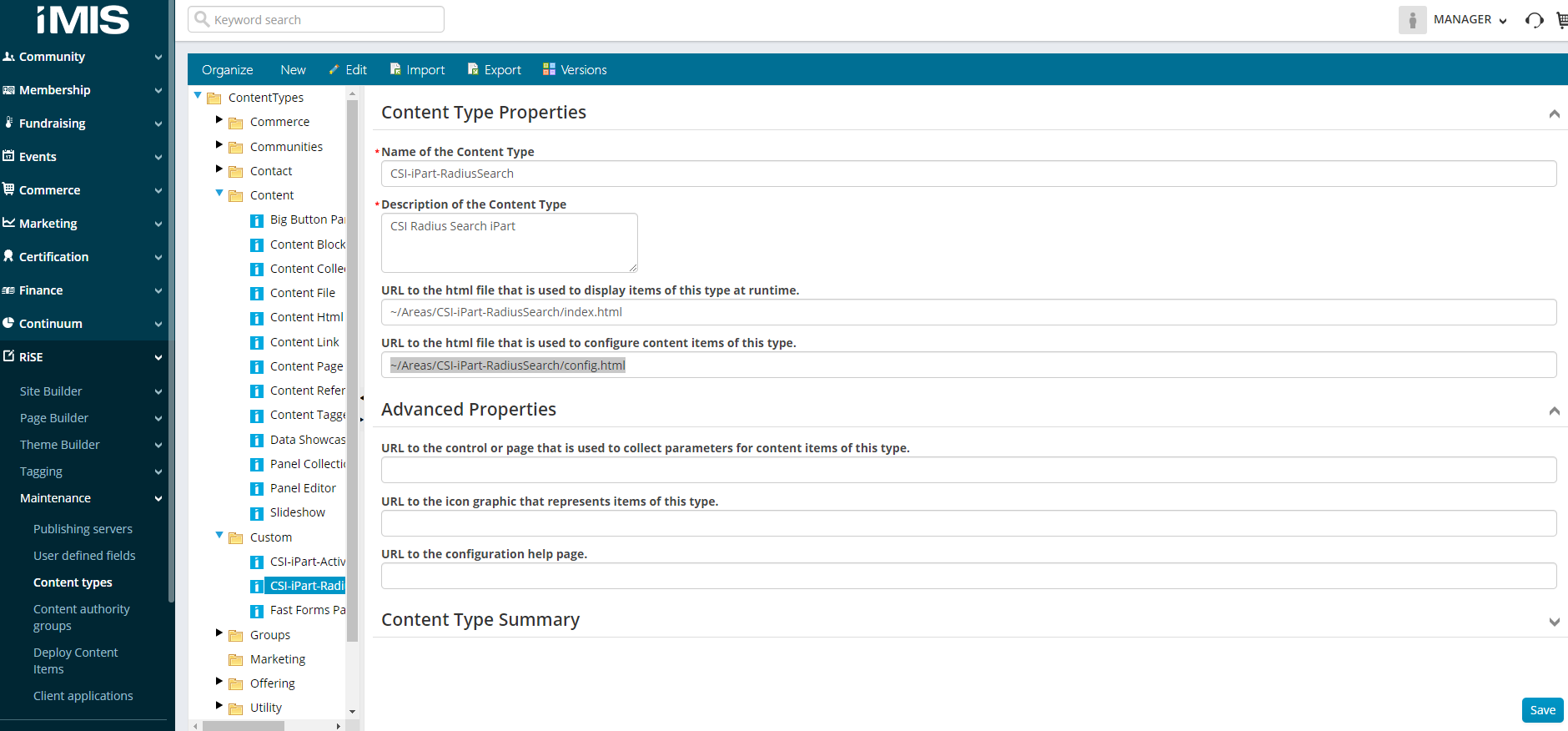Viewport: 1568px width, 731px height.
Task: Click the iMIS logo
Action: (83, 20)
